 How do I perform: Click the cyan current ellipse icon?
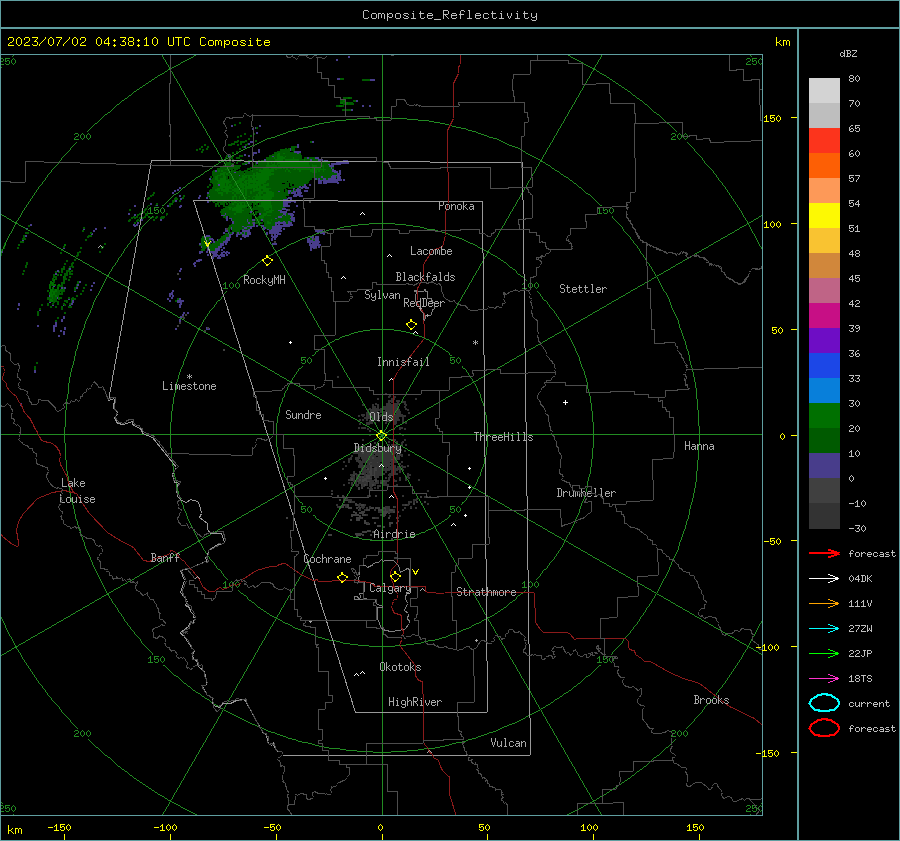[x=824, y=703]
